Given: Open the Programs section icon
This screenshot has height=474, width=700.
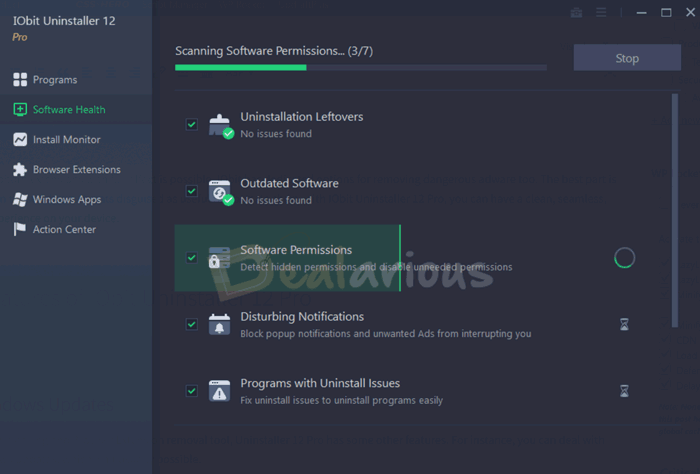Looking at the screenshot, I should [x=20, y=80].
